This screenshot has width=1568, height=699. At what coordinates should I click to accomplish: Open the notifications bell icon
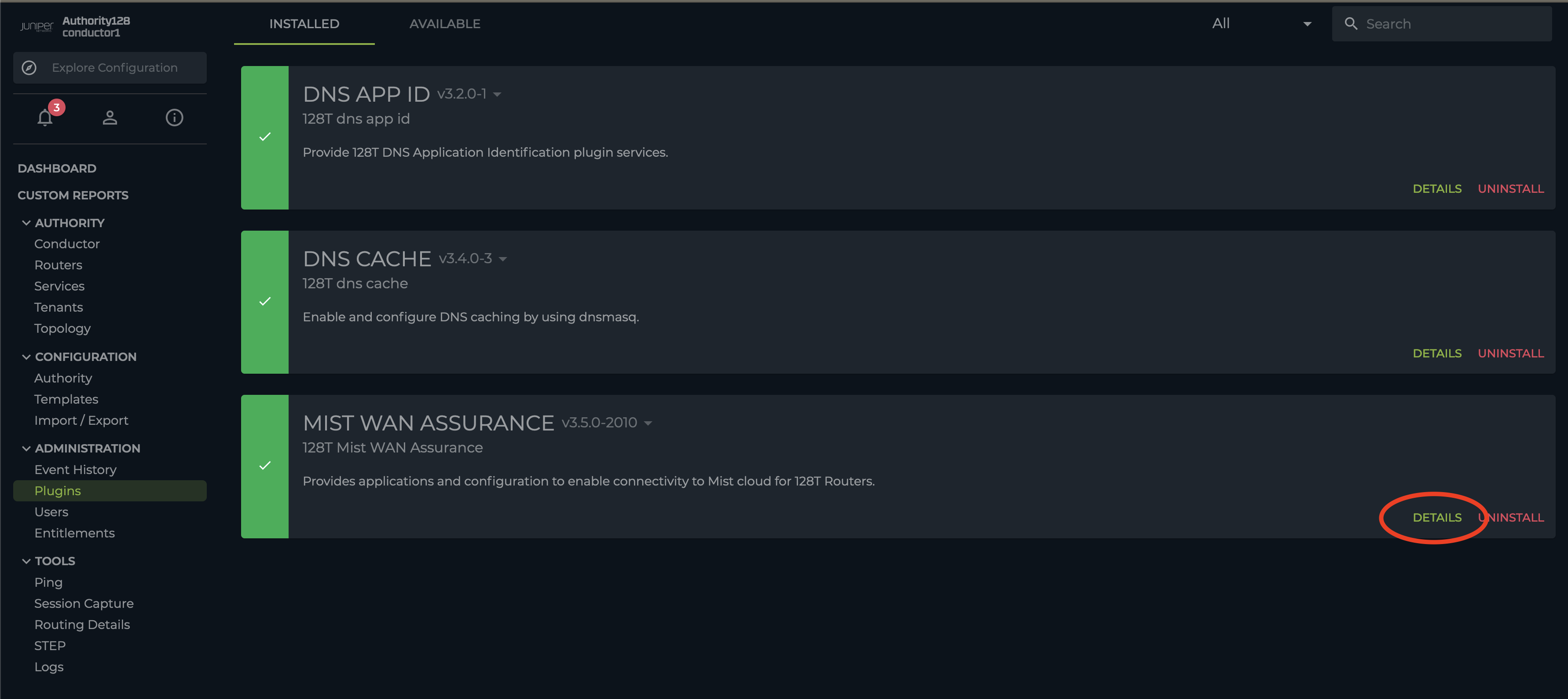(45, 118)
